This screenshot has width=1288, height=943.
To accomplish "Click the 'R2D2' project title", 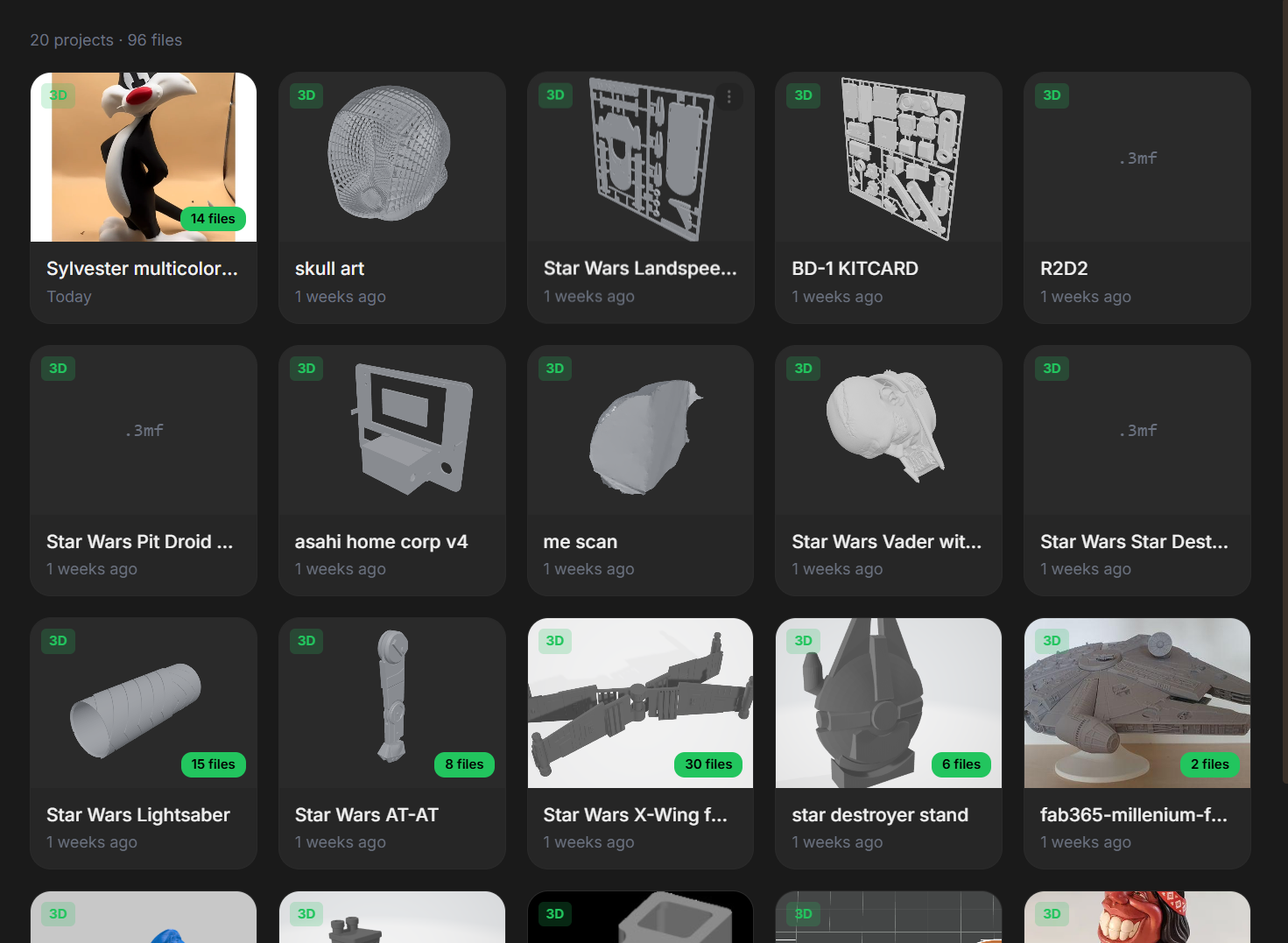I will coord(1064,269).
